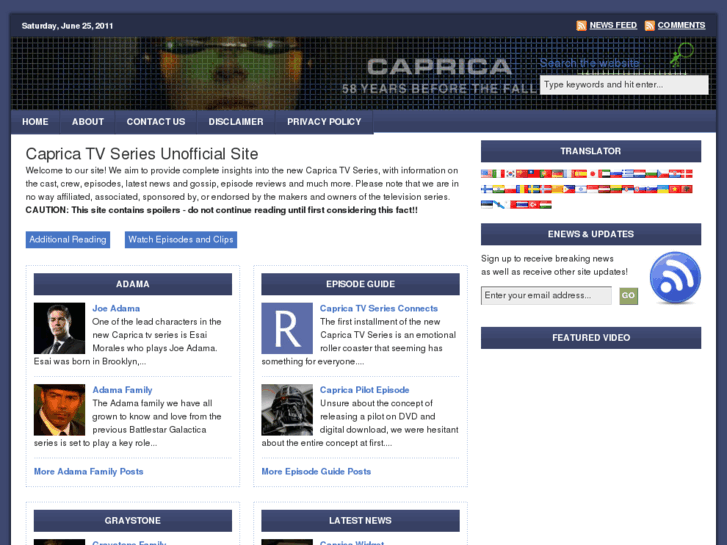Pick the Vietnamese flag in Translator

pyautogui.click(x=675, y=189)
